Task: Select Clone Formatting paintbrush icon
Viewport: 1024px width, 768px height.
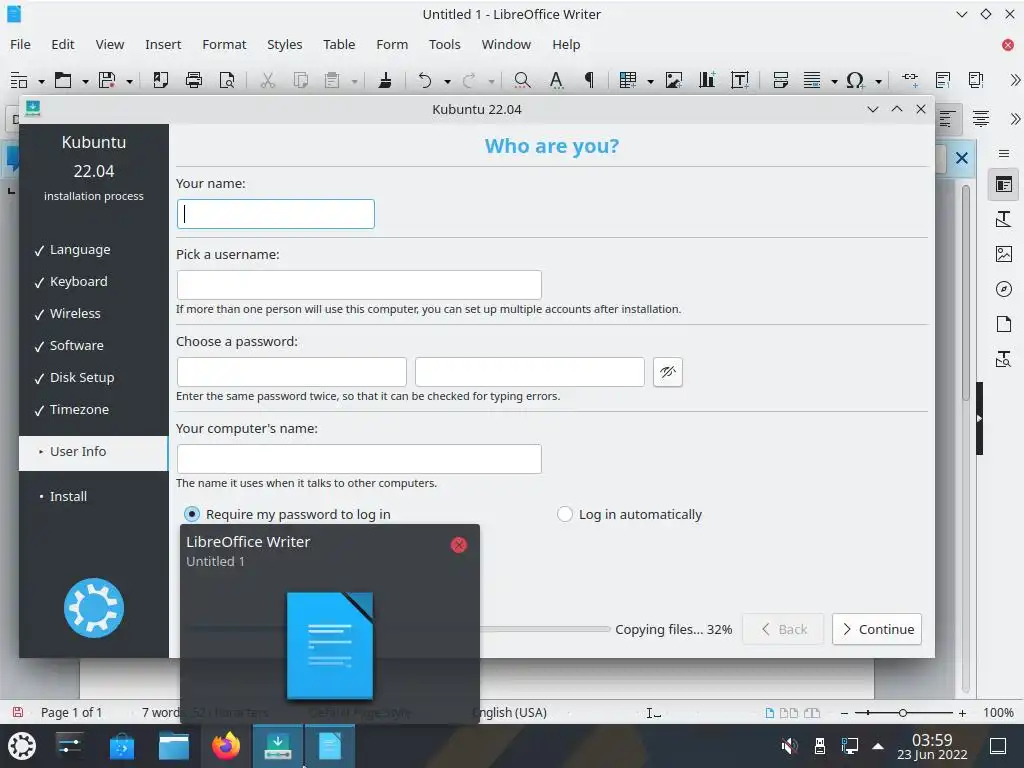Action: [x=385, y=80]
